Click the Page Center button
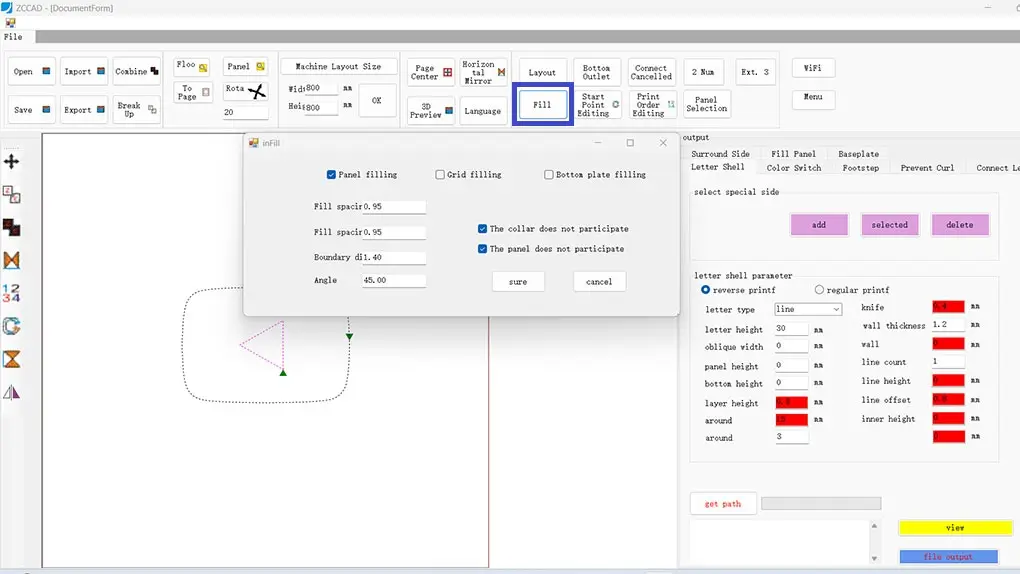The width and height of the screenshot is (1020, 574). 431,72
